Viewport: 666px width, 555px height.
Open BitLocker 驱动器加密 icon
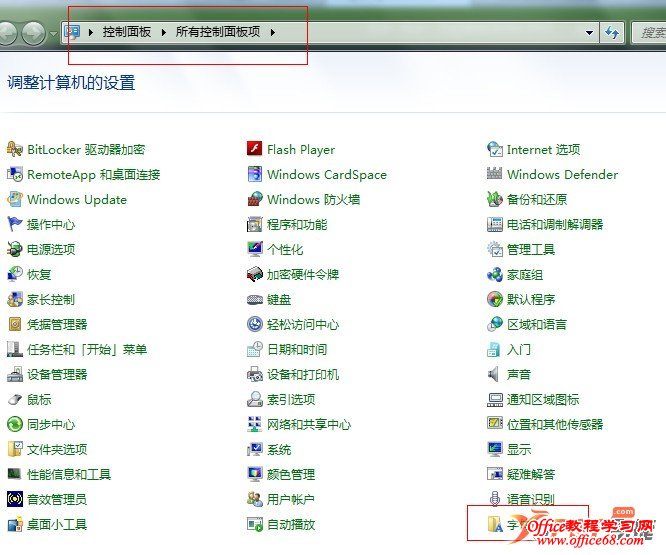point(15,149)
